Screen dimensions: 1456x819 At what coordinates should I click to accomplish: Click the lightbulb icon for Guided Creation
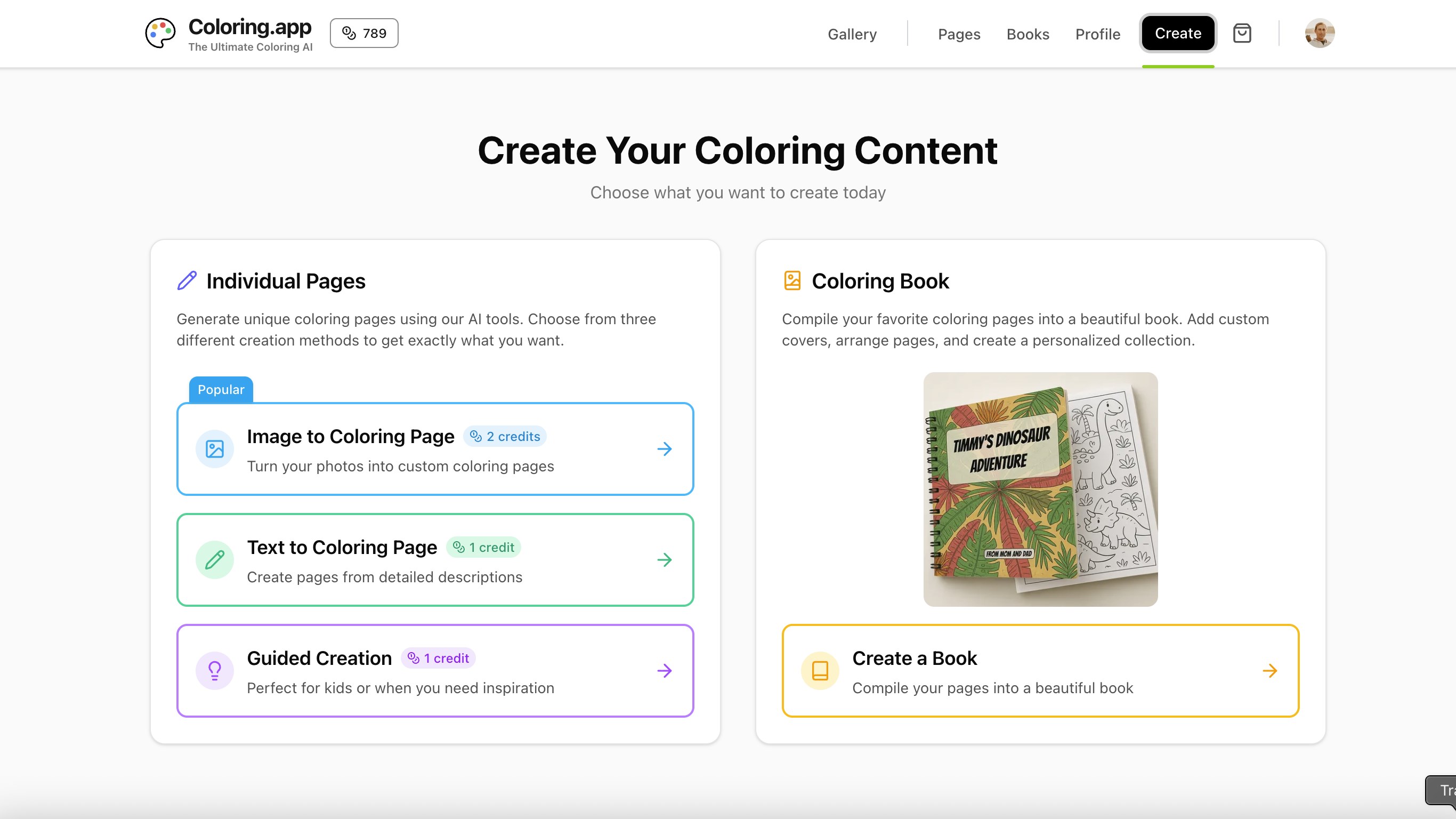coord(215,671)
